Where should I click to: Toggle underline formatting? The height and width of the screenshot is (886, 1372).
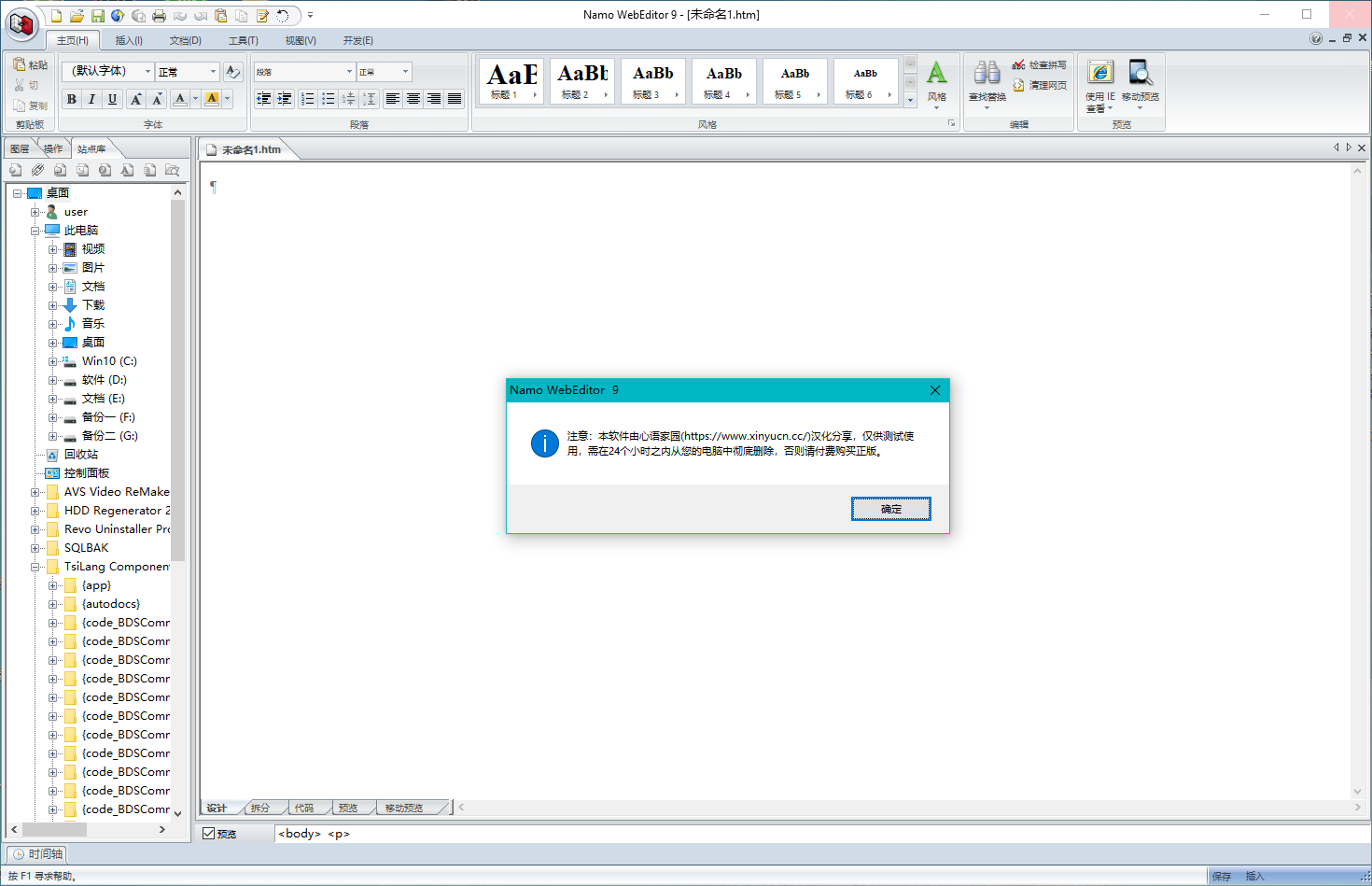pyautogui.click(x=112, y=99)
